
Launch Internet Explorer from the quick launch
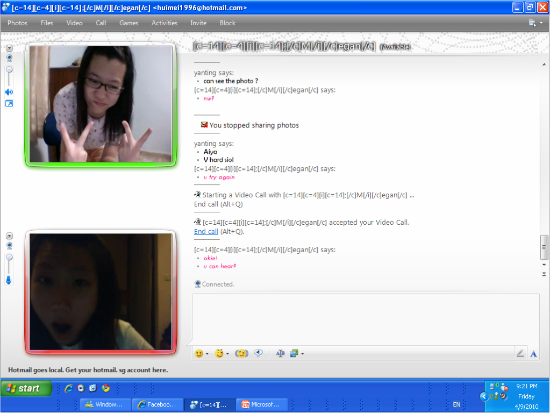click(x=68, y=388)
